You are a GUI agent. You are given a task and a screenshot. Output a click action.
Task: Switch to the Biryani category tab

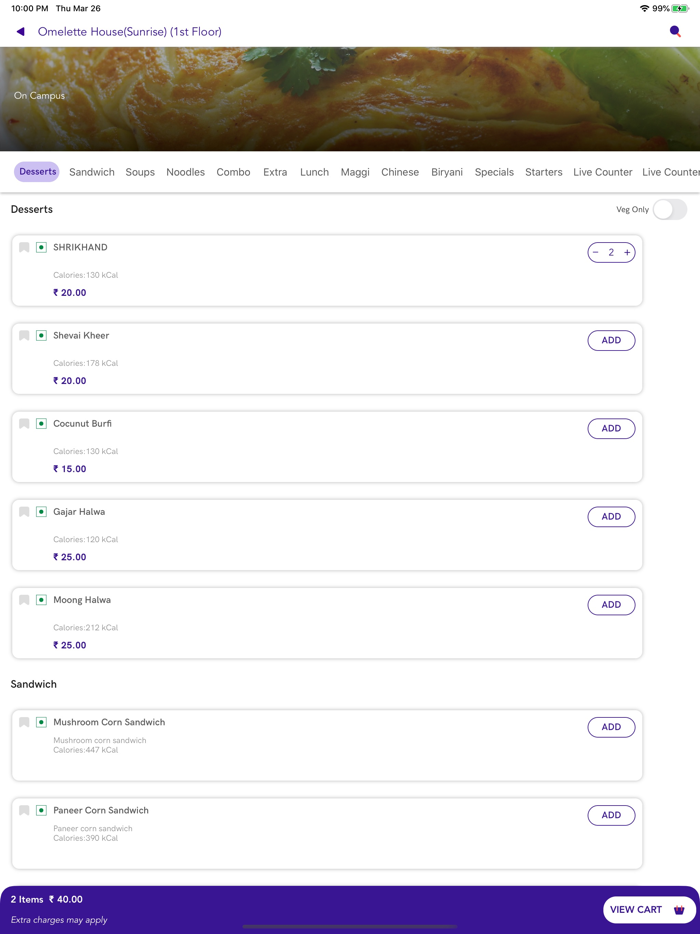pyautogui.click(x=447, y=172)
